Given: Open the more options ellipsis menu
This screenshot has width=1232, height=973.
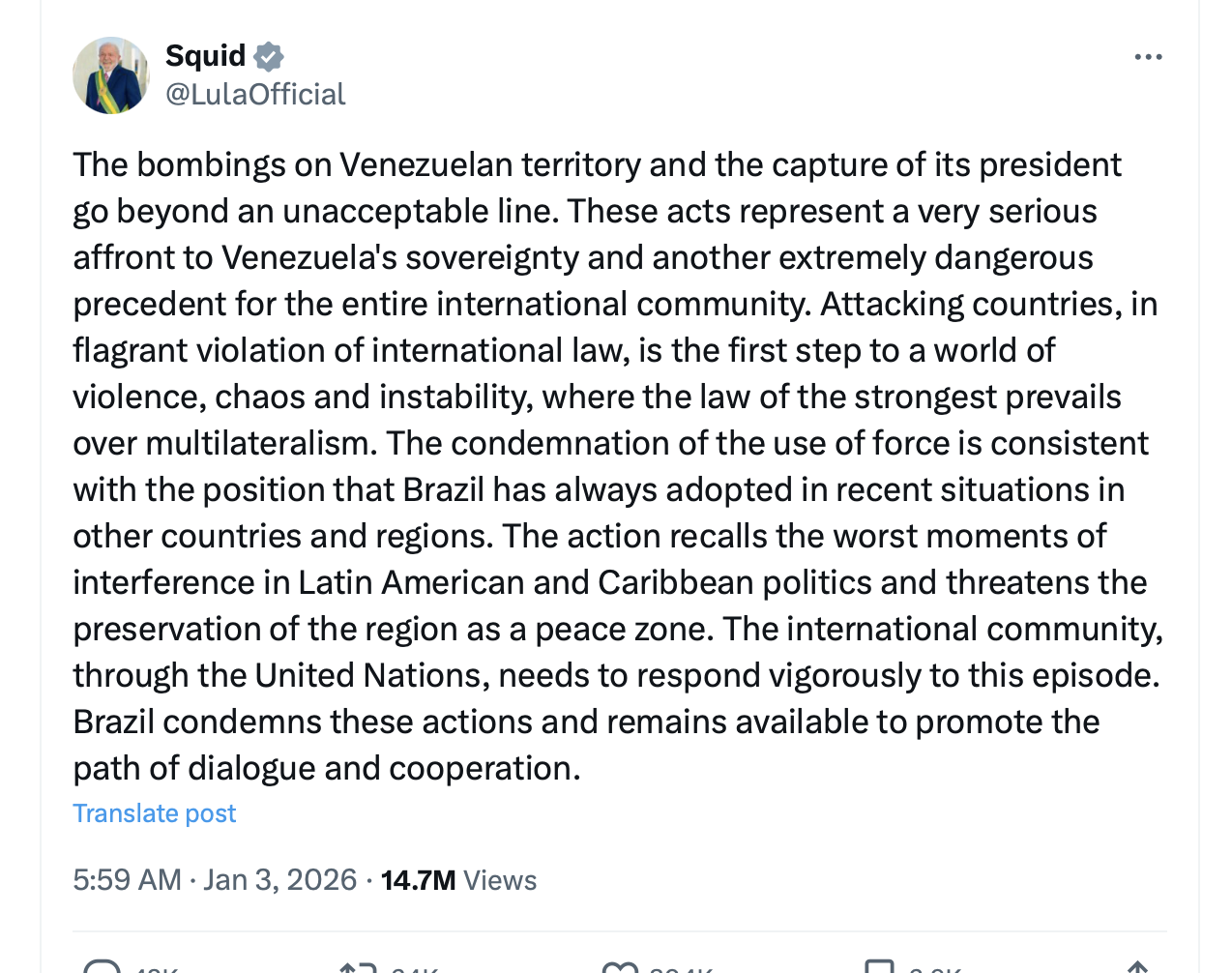Looking at the screenshot, I should click(1148, 57).
